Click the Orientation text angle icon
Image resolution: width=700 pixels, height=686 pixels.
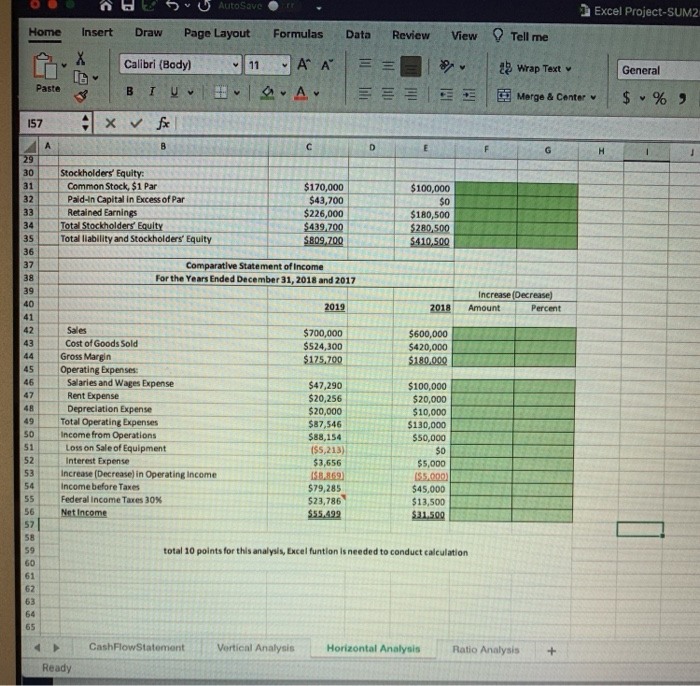(x=446, y=67)
